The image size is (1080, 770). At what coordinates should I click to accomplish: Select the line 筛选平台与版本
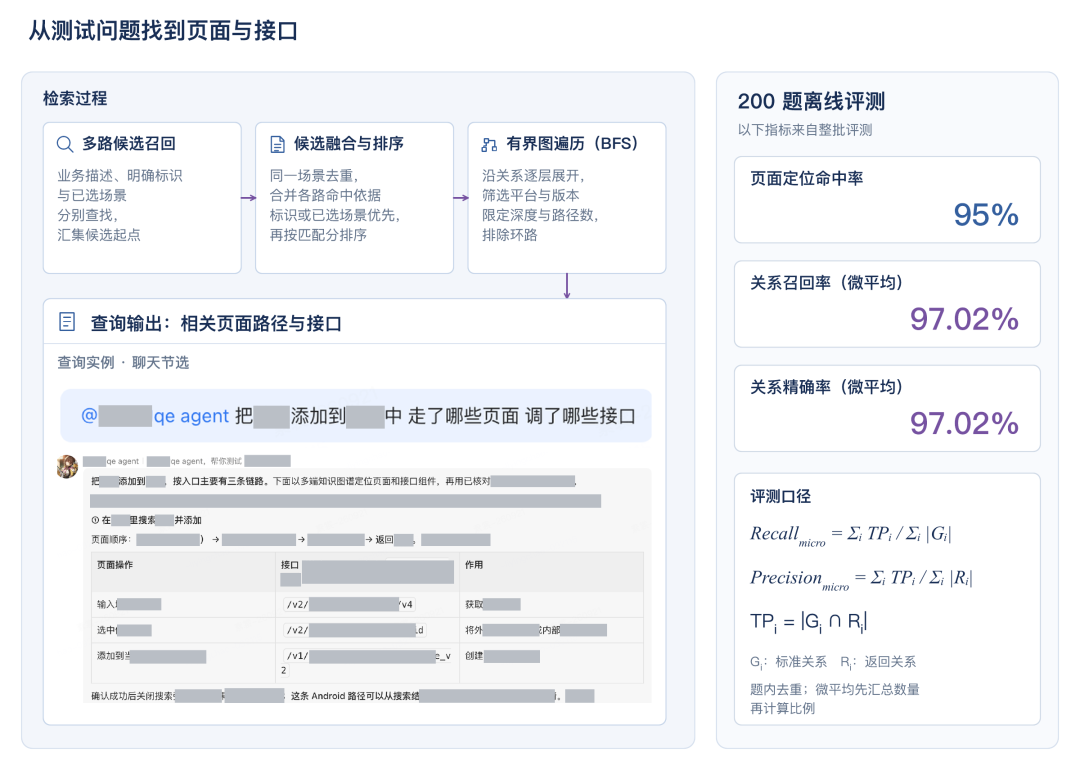530,196
